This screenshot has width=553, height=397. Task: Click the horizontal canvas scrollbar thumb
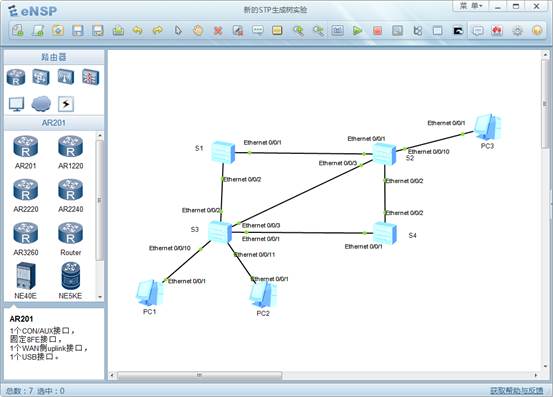click(200, 375)
